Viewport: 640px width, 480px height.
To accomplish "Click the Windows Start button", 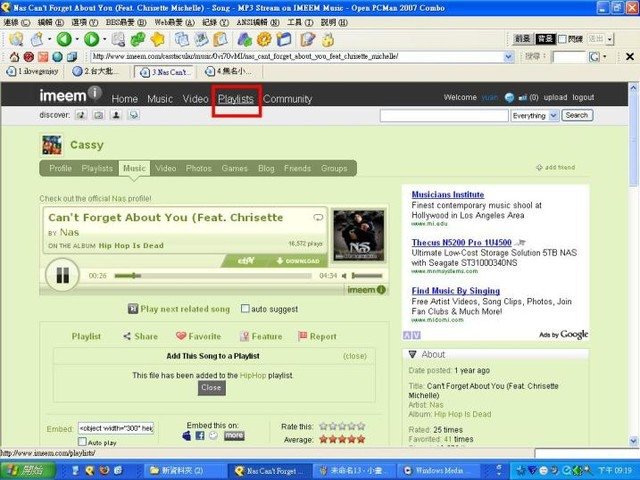I will pyautogui.click(x=27, y=470).
